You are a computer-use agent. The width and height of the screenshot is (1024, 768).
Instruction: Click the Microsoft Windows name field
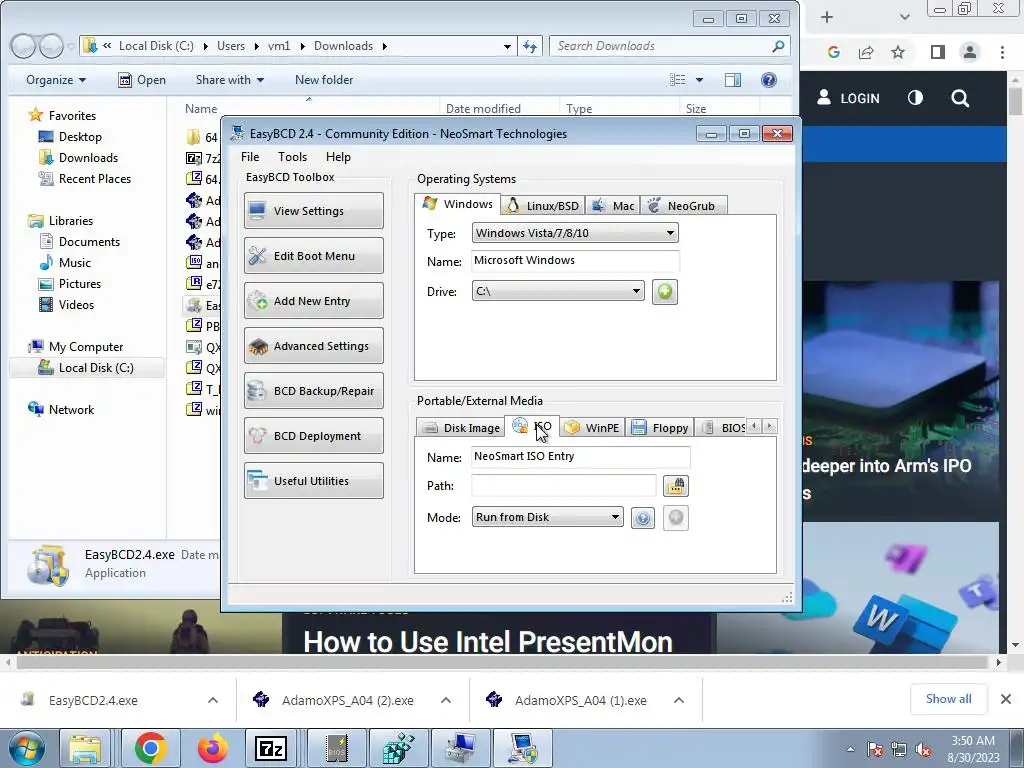click(575, 261)
